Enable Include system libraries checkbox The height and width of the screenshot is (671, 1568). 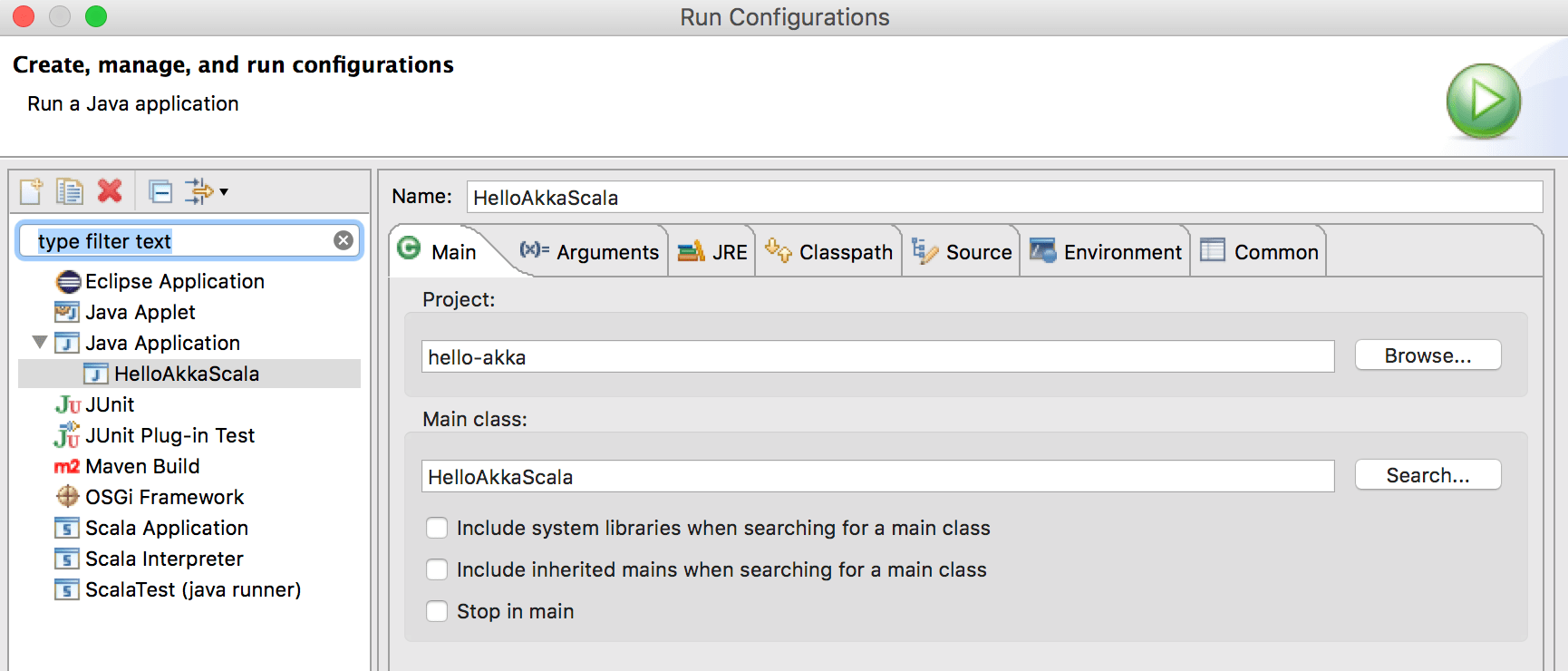[437, 528]
